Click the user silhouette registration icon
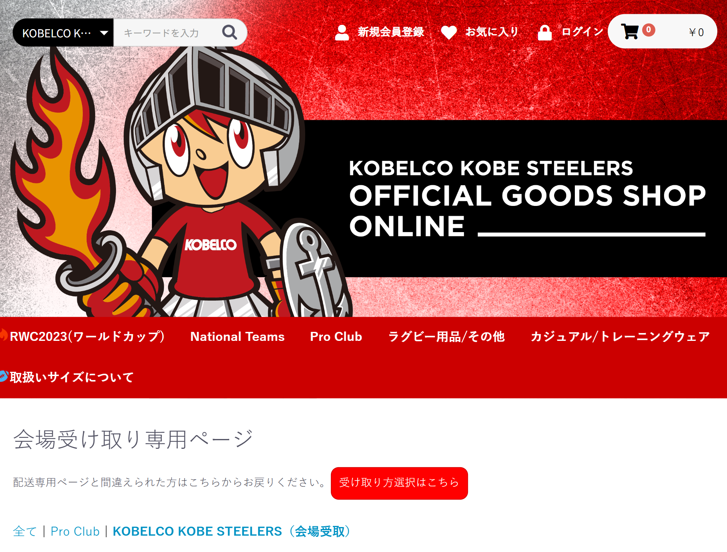Screen dimensions: 727x552 coord(342,32)
